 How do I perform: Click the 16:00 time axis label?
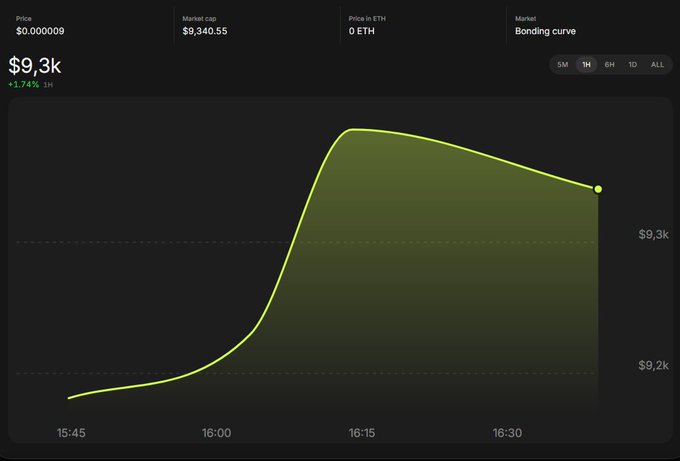point(216,433)
